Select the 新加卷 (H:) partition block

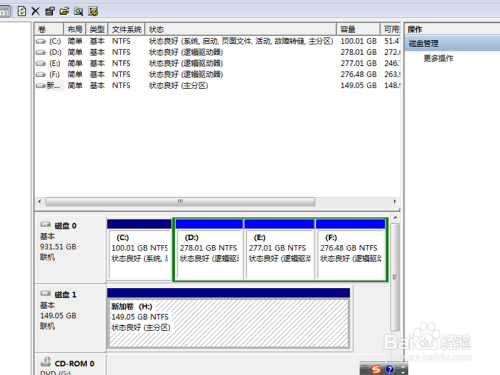click(x=228, y=319)
